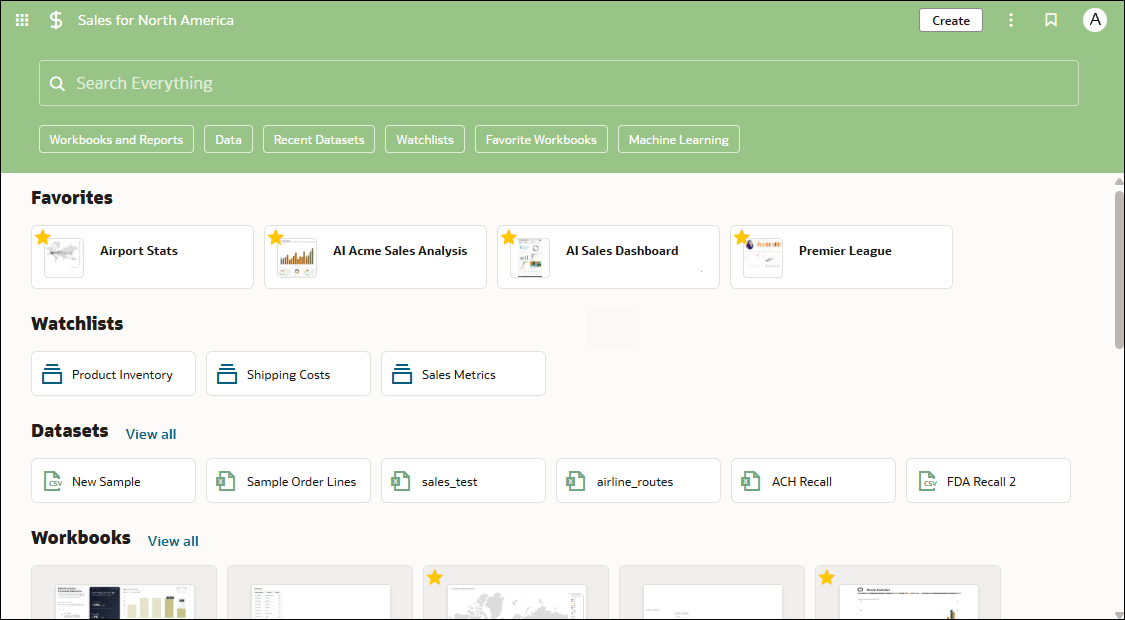Unfavorite AI Acme Sales Analysis star
Image resolution: width=1125 pixels, height=620 pixels.
coord(276,237)
